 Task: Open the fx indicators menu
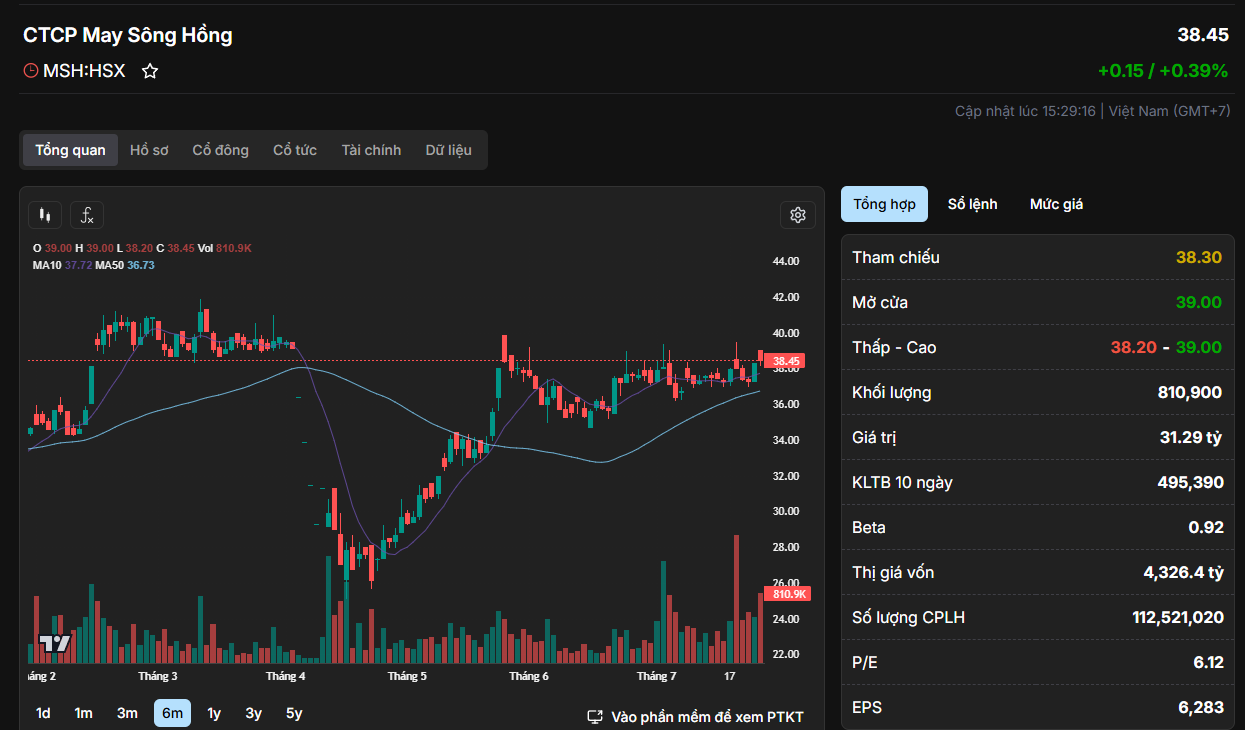pos(87,215)
